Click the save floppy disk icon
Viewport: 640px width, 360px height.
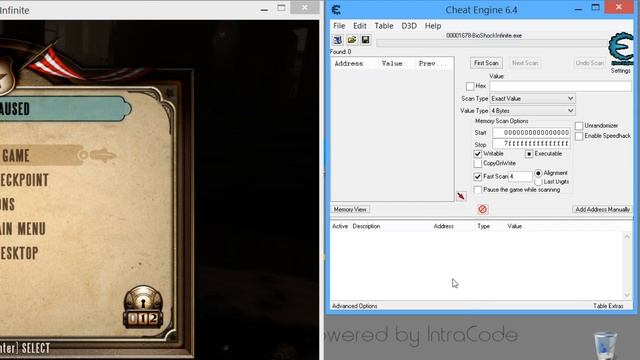365,40
